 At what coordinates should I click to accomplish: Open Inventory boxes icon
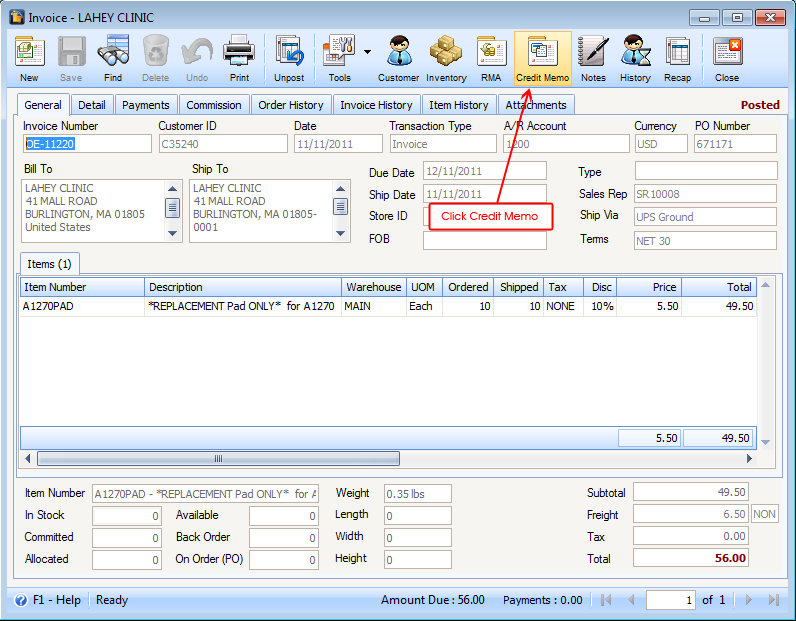tap(446, 51)
